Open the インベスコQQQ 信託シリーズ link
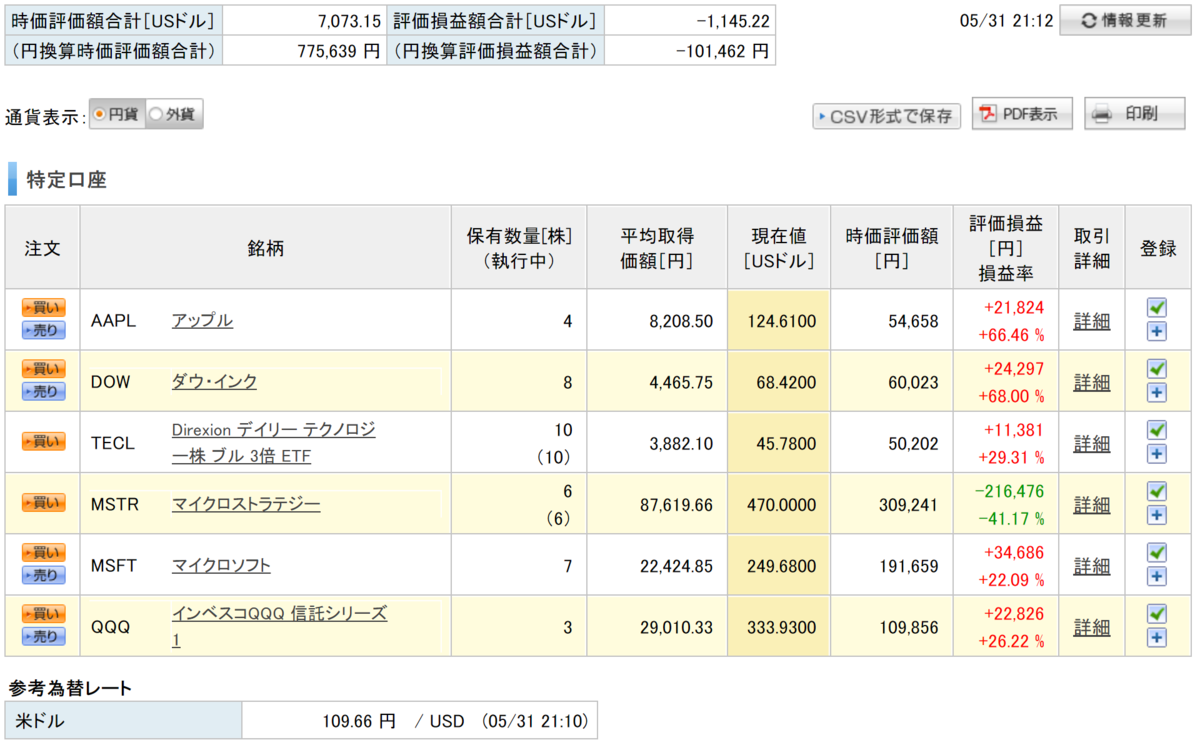Viewport: 1200px width, 740px height. point(278,626)
